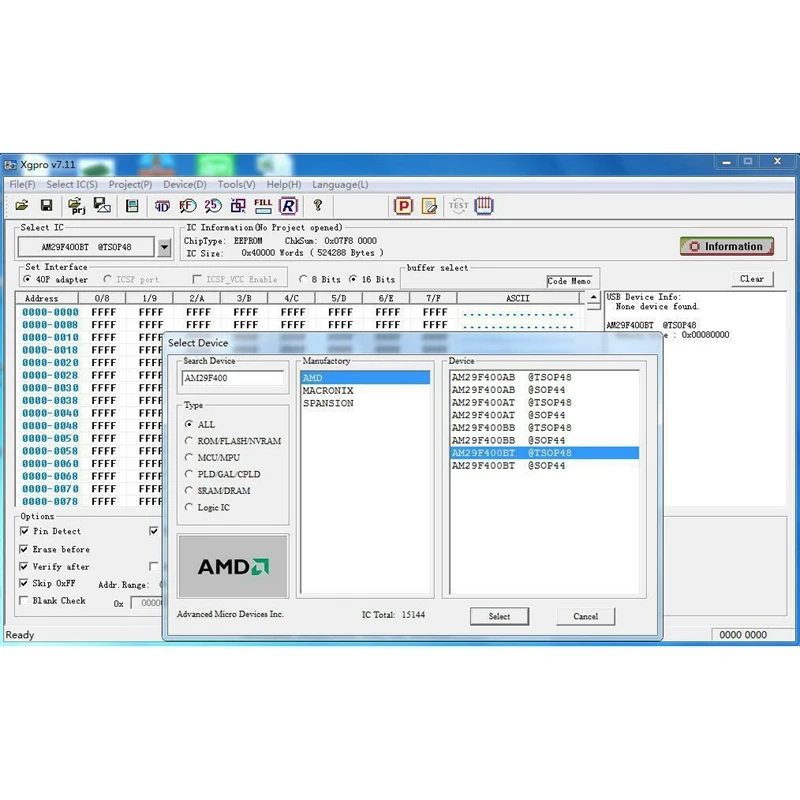Click Select button in Select Device dialog
800x800 pixels.
(499, 616)
